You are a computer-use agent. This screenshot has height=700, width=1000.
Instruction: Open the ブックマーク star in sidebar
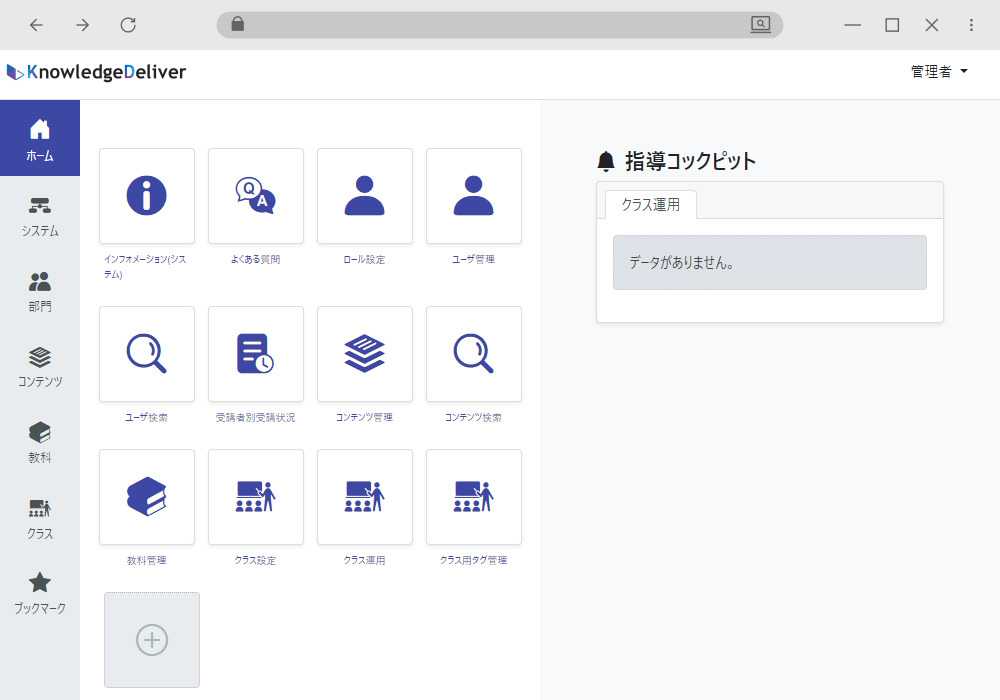pyautogui.click(x=40, y=594)
